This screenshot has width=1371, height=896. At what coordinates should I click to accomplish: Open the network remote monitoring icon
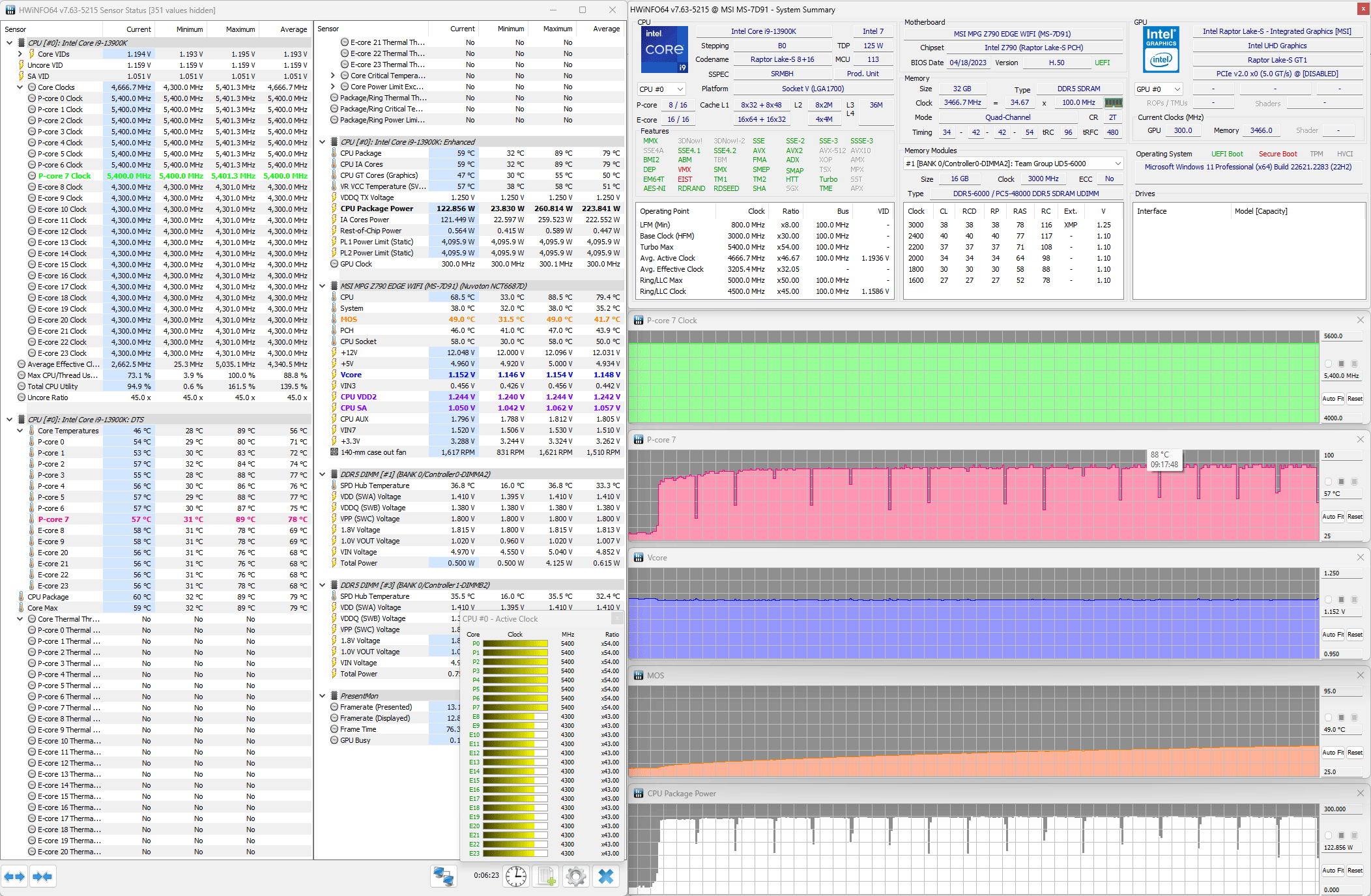[444, 876]
